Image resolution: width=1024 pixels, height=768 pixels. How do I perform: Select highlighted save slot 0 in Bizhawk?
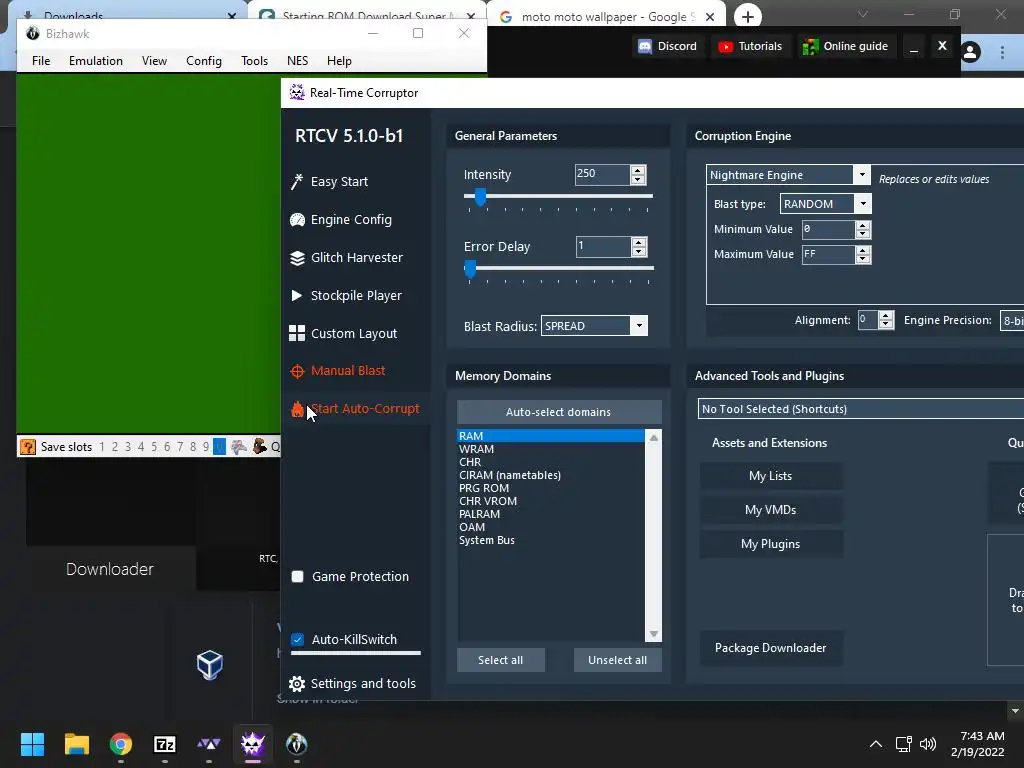[219, 447]
